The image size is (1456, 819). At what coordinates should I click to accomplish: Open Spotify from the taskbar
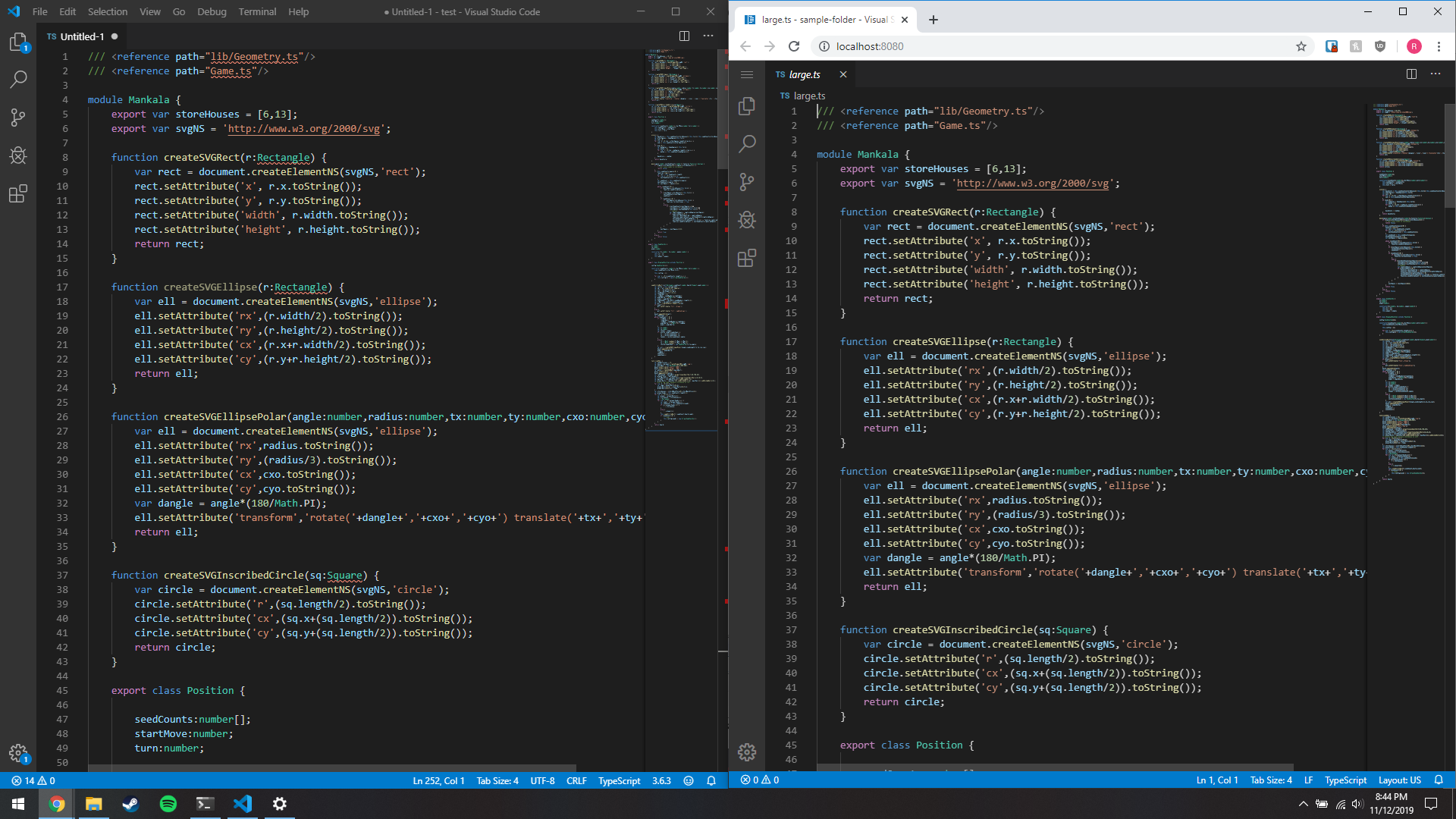tap(168, 804)
